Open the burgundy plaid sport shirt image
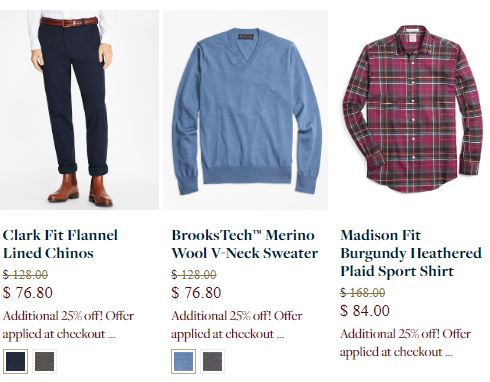Image resolution: width=490 pixels, height=382 pixels. [x=413, y=108]
